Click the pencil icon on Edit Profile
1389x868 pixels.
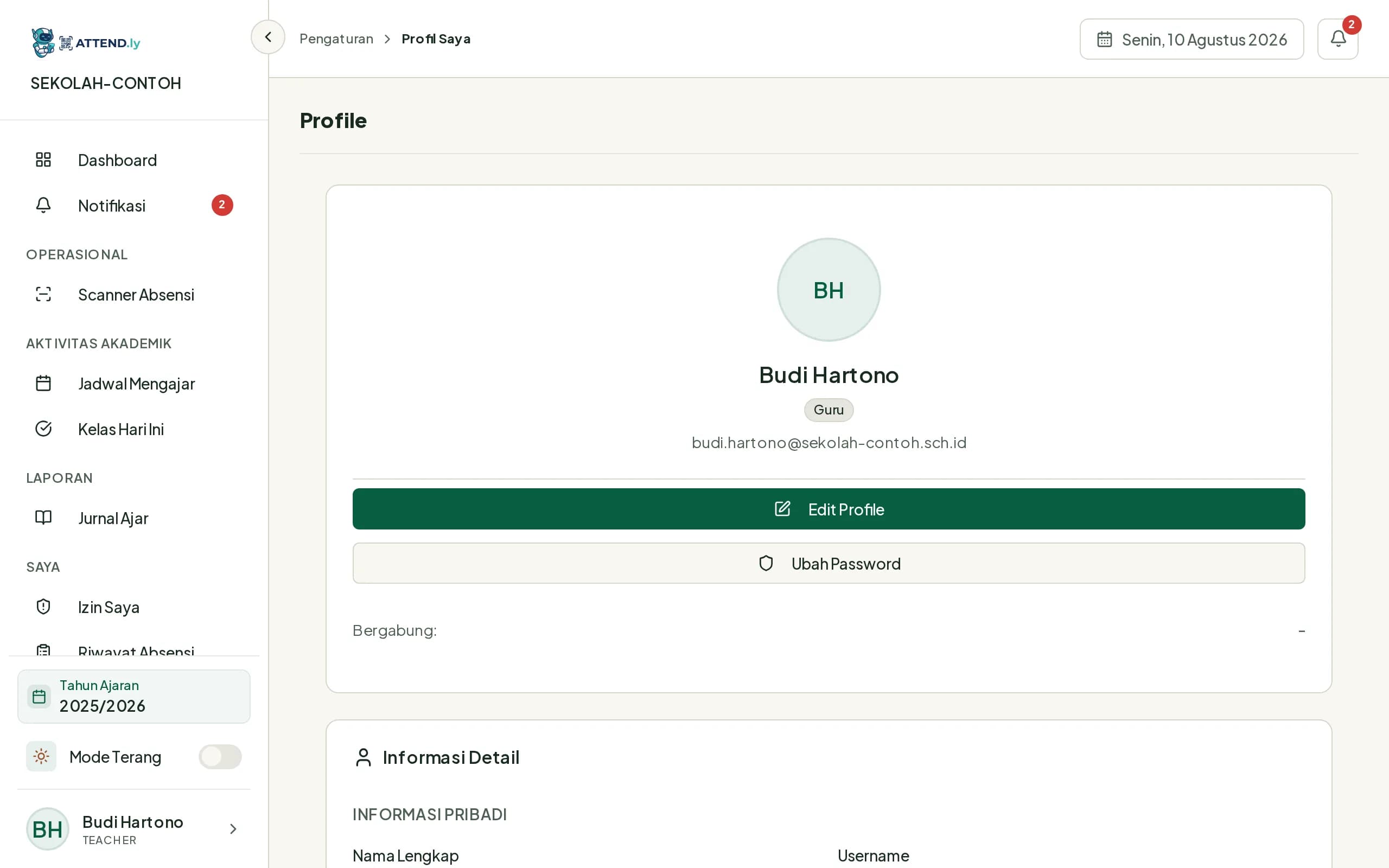pos(782,509)
